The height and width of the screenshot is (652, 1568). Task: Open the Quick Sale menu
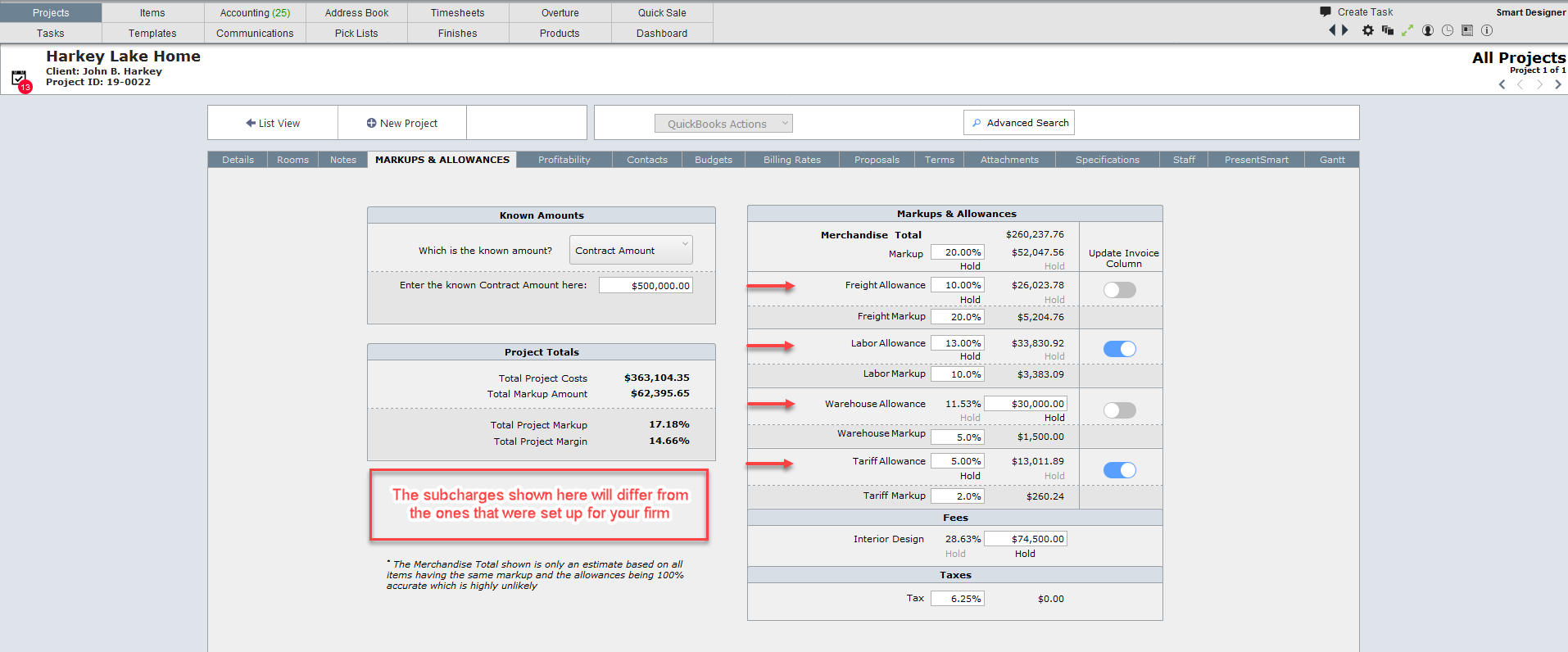tap(662, 13)
